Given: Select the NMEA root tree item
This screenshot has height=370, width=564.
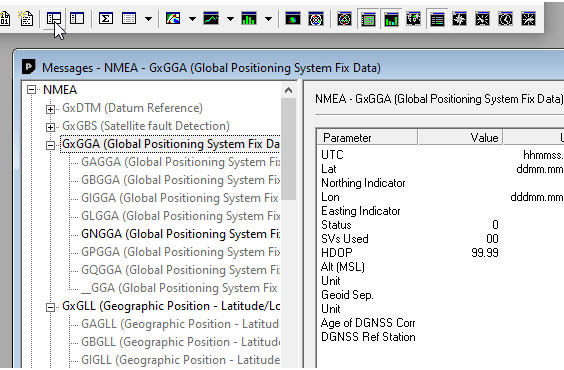Looking at the screenshot, I should pyautogui.click(x=60, y=90).
